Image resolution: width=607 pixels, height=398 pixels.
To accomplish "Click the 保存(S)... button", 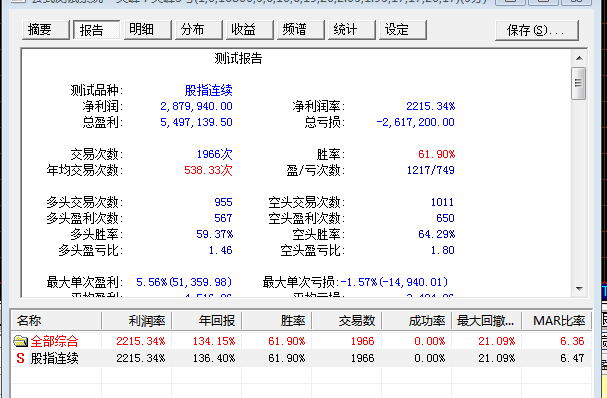I will click(537, 30).
